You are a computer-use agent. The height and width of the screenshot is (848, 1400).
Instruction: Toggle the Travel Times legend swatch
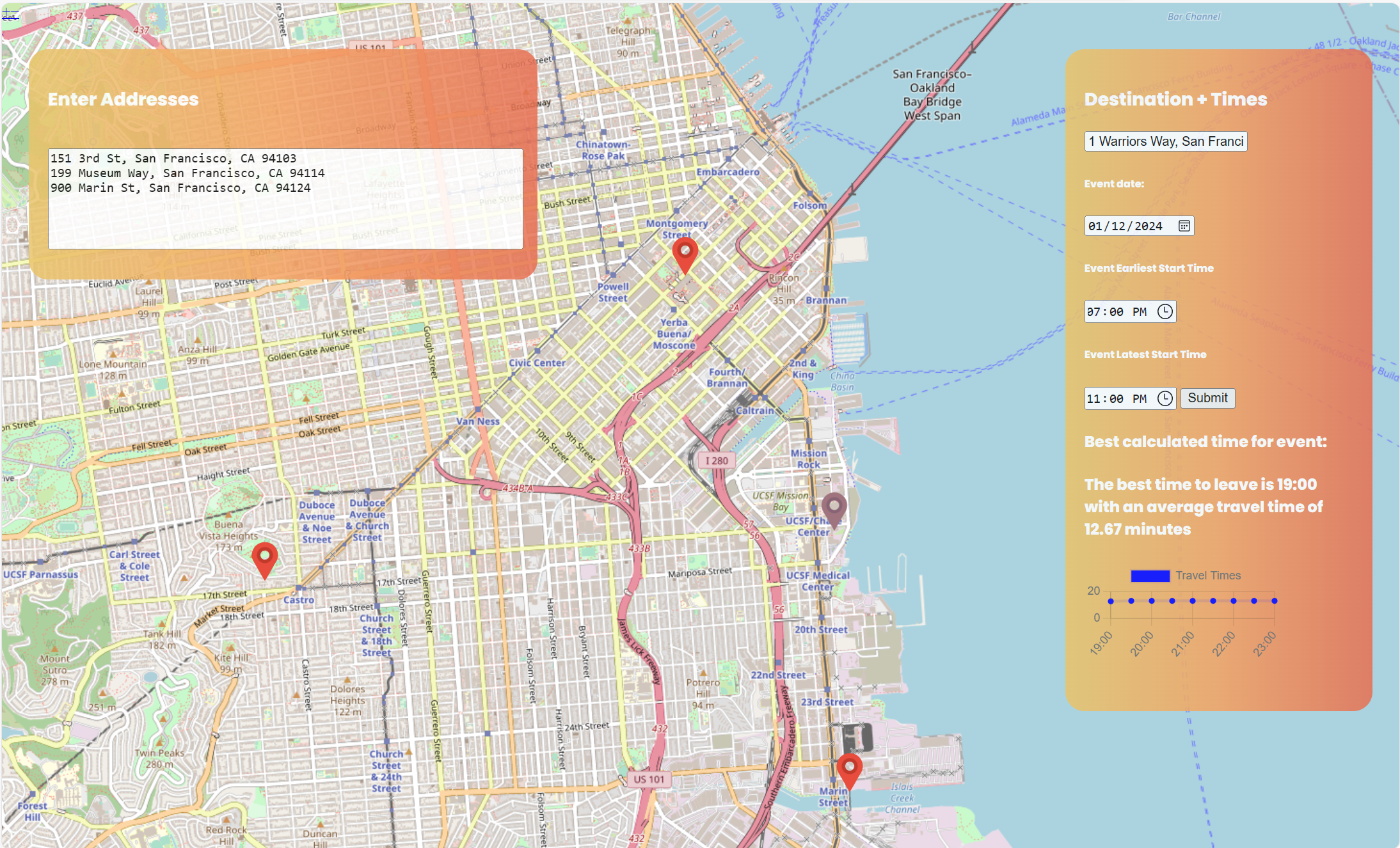(x=1150, y=576)
